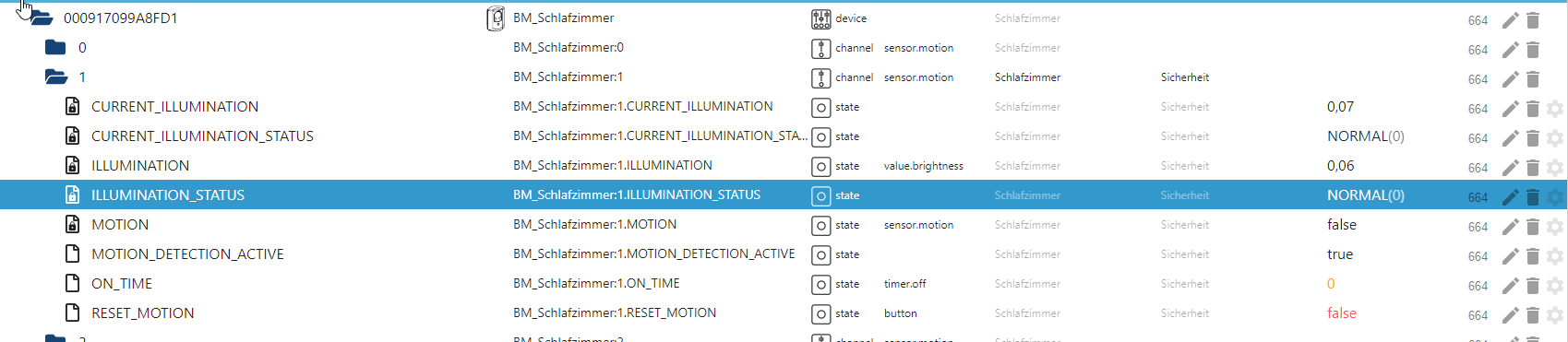Toggle the red RESET_MOTION false value
Image resolution: width=1568 pixels, height=342 pixels.
[x=1342, y=313]
